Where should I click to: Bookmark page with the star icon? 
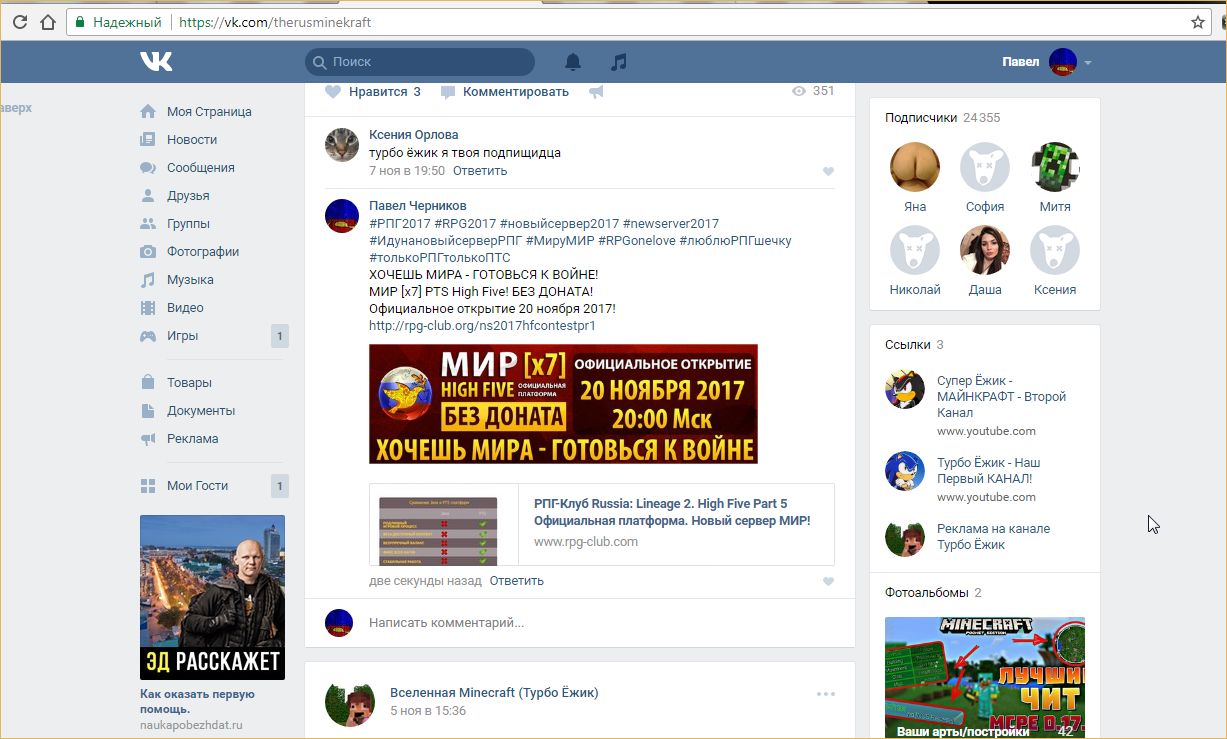click(1198, 22)
